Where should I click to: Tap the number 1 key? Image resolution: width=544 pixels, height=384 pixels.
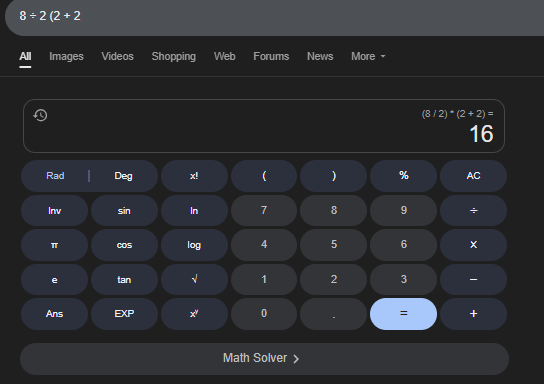coord(264,280)
